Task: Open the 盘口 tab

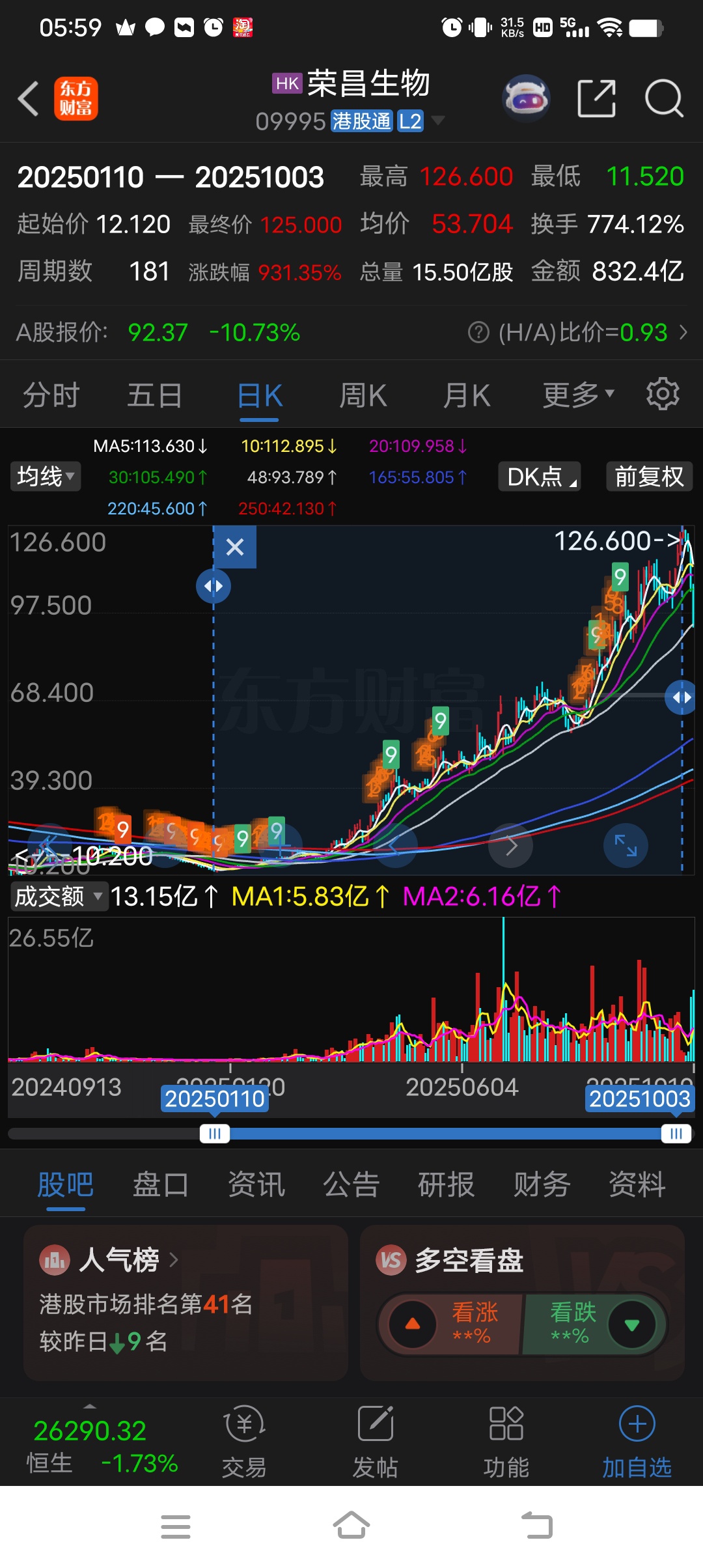Action: [161, 1184]
